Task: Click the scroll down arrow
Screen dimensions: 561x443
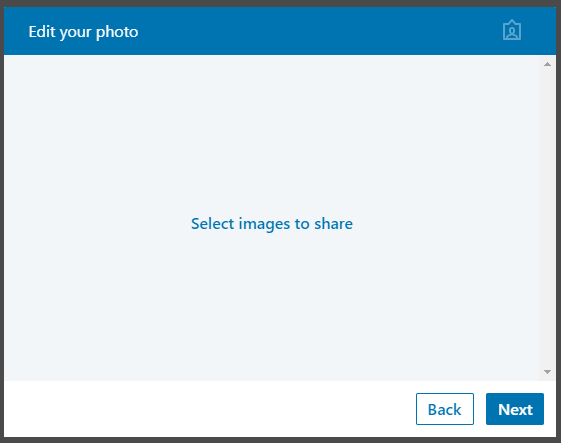Action: pos(547,372)
